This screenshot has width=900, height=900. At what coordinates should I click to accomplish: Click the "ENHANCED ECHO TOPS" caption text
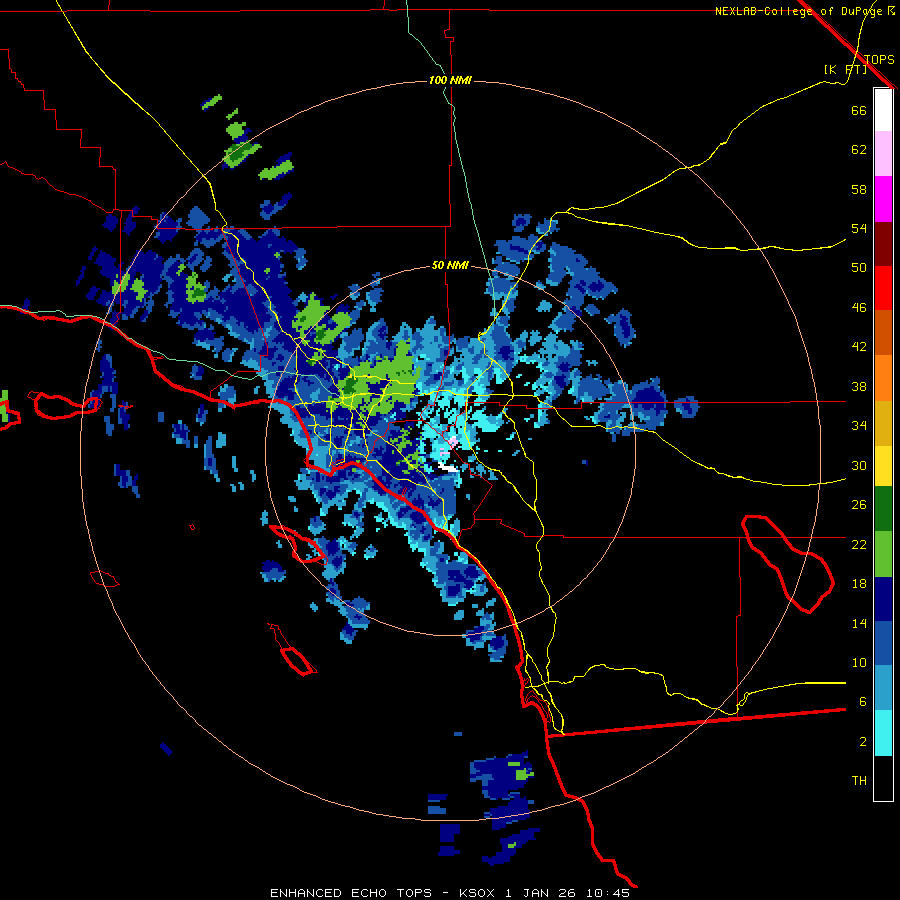tap(351, 893)
